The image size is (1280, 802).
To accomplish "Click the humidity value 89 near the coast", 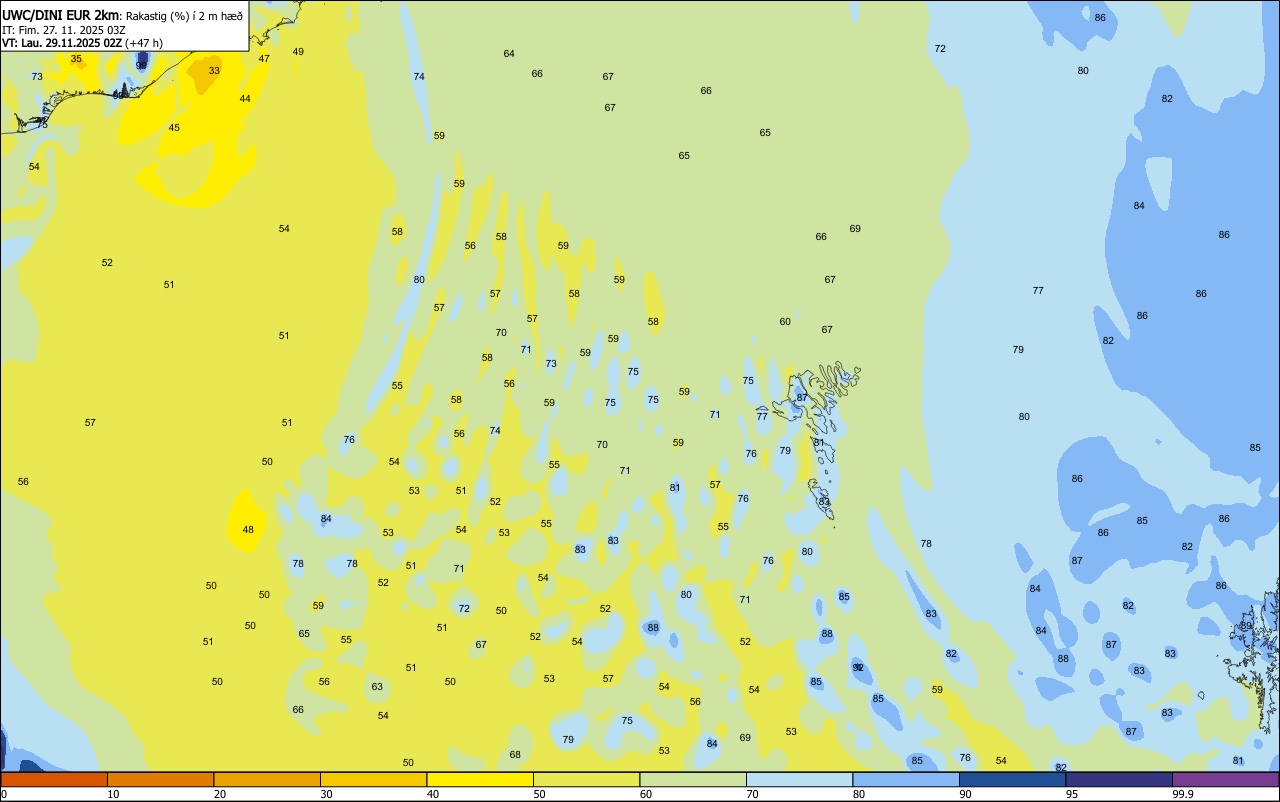I will 1246,626.
